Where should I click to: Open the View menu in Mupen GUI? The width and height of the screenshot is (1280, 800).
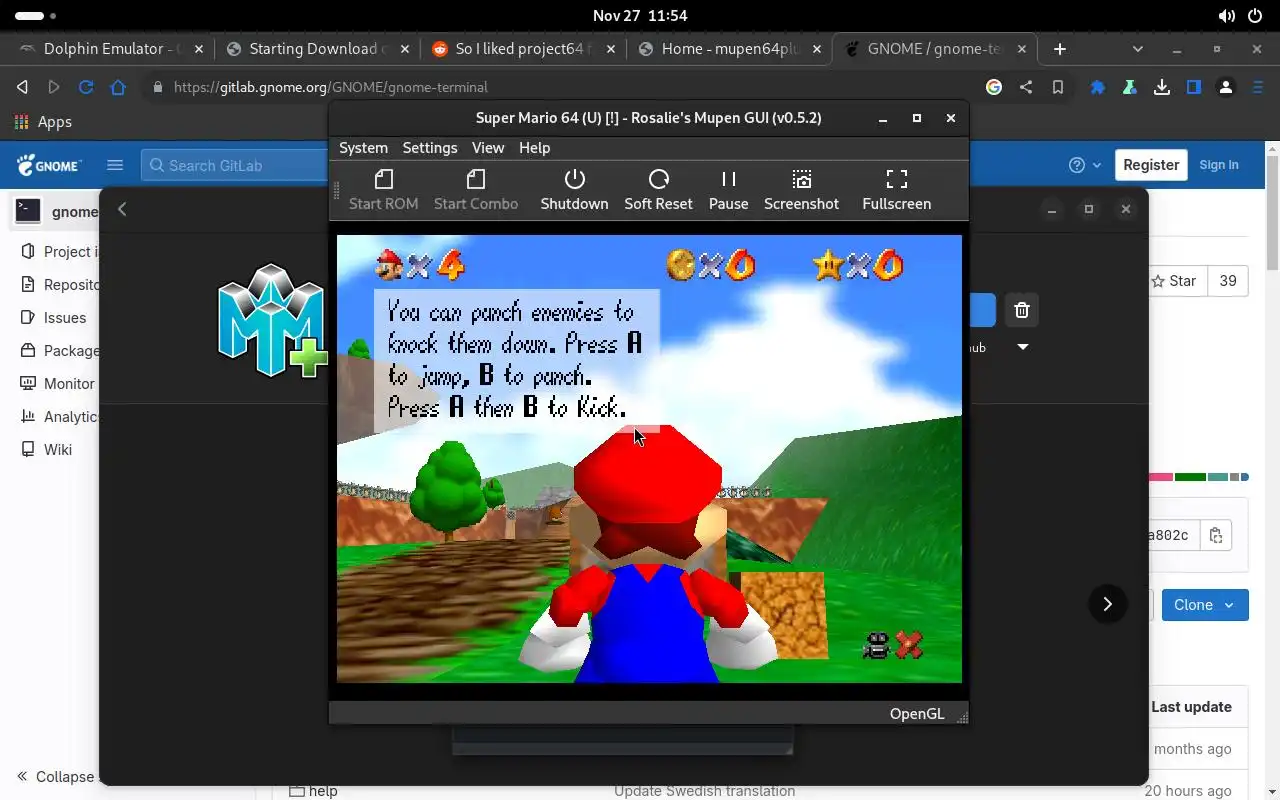click(x=488, y=147)
